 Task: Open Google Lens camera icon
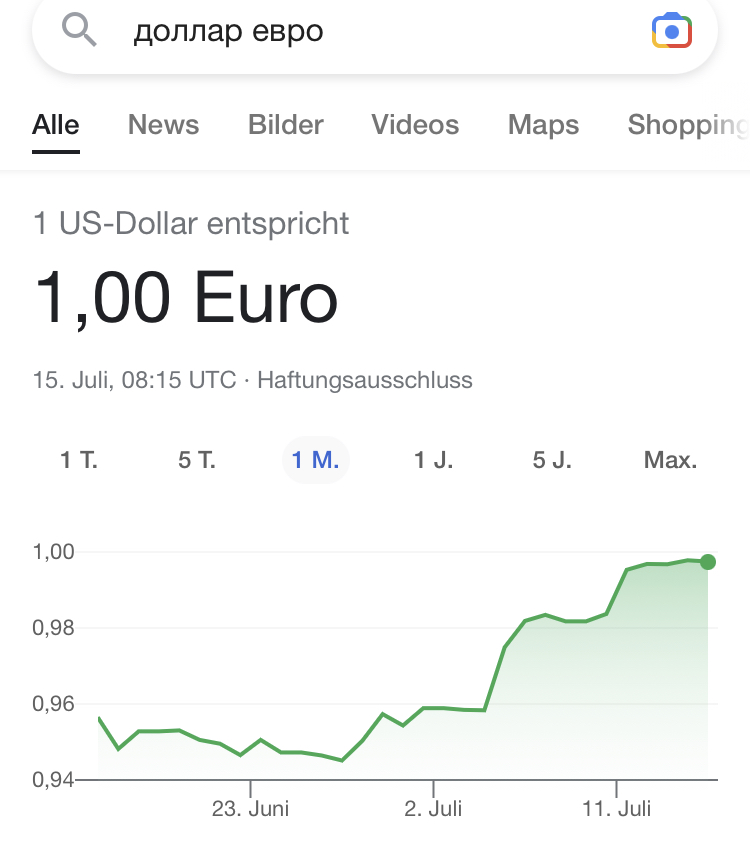coord(672,31)
